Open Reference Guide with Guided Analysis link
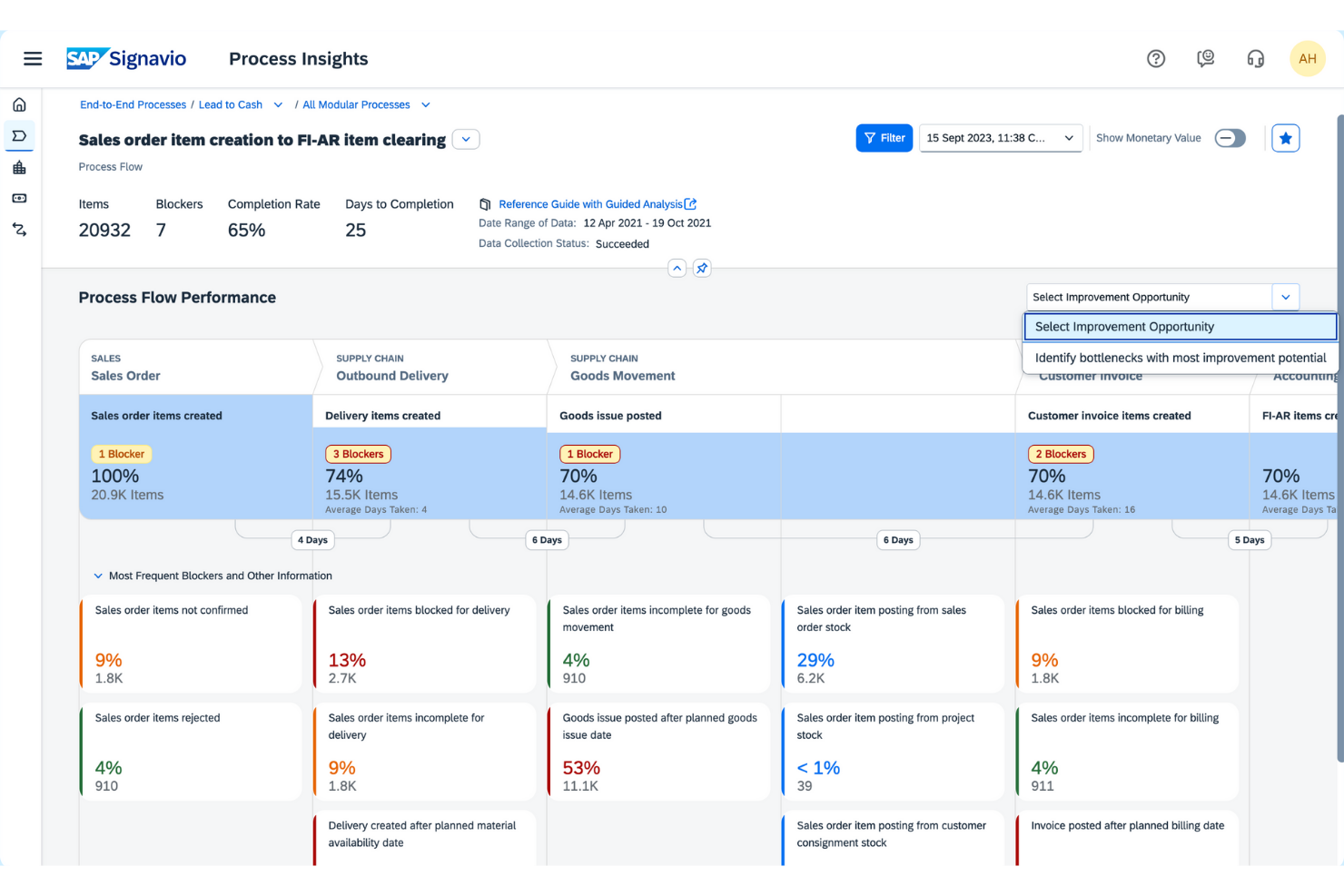Image resolution: width=1344 pixels, height=896 pixels. pos(591,203)
